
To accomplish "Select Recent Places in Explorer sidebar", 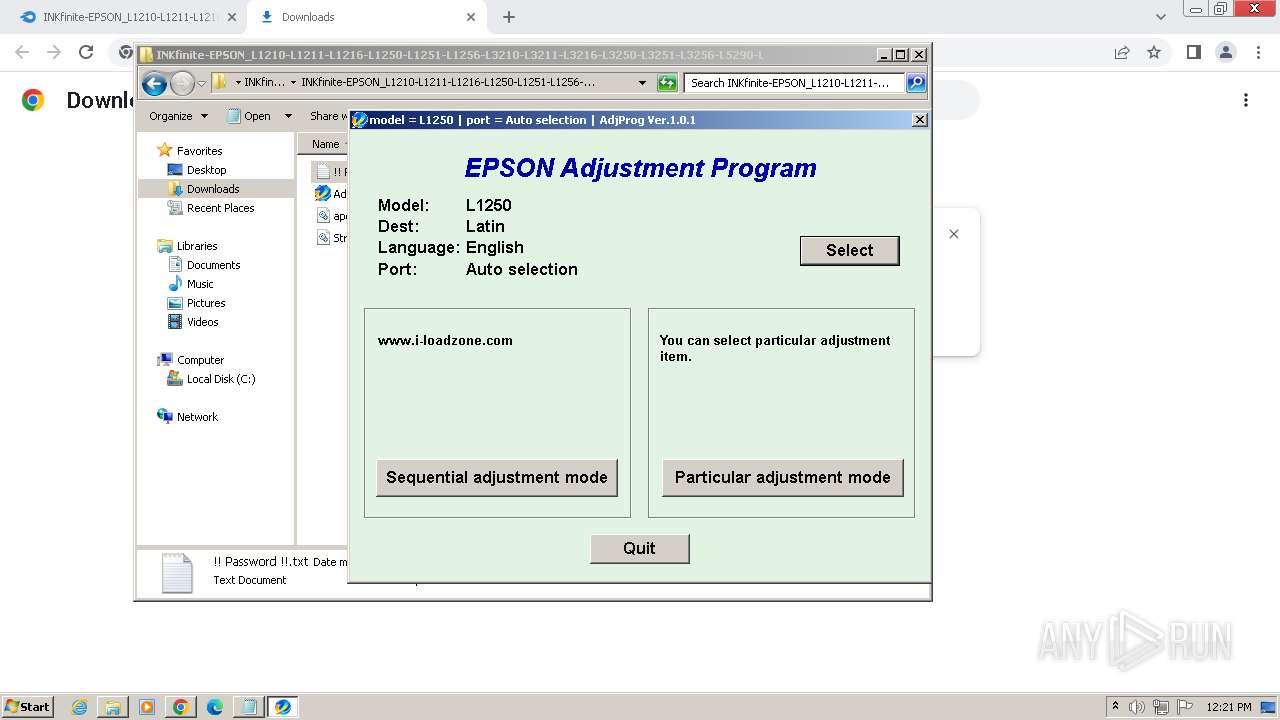I will [220, 208].
